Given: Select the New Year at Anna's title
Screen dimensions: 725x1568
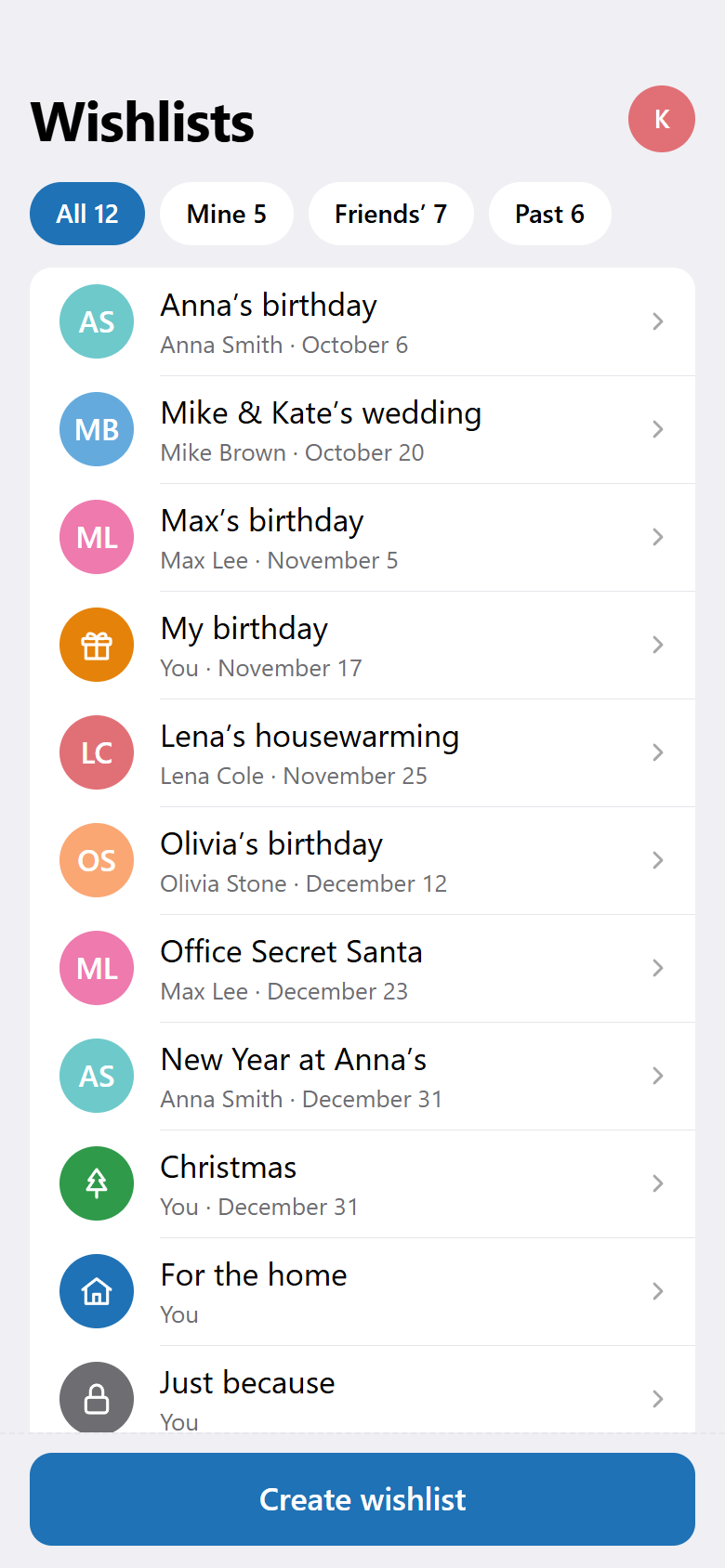Looking at the screenshot, I should click(x=294, y=1060).
